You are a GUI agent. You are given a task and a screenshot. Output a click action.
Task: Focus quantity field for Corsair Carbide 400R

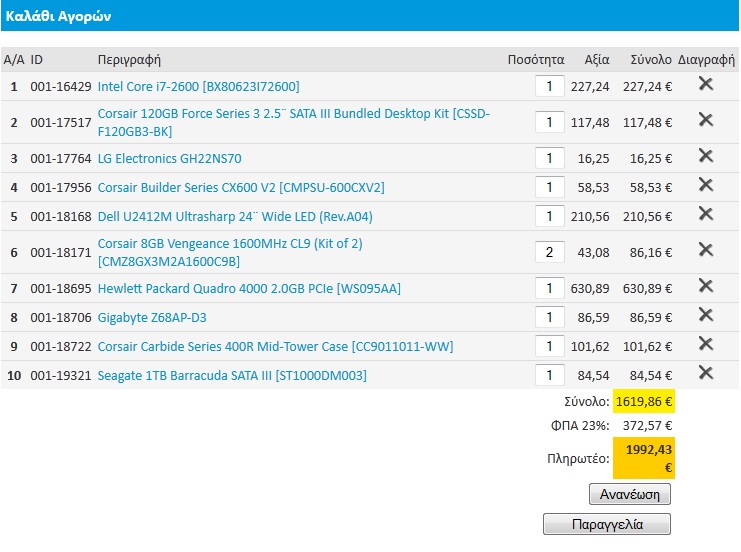(x=550, y=346)
